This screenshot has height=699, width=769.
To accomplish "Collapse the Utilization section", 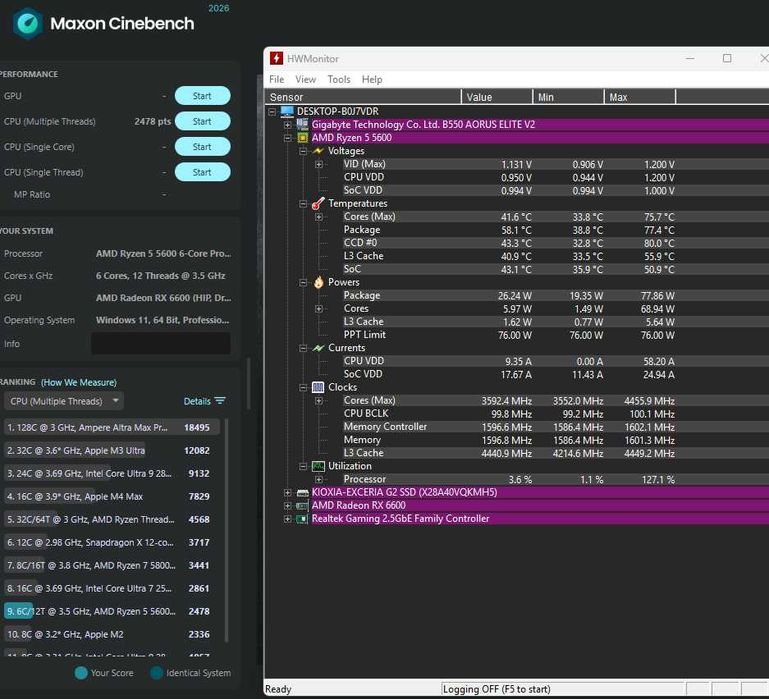I will 303,466.
